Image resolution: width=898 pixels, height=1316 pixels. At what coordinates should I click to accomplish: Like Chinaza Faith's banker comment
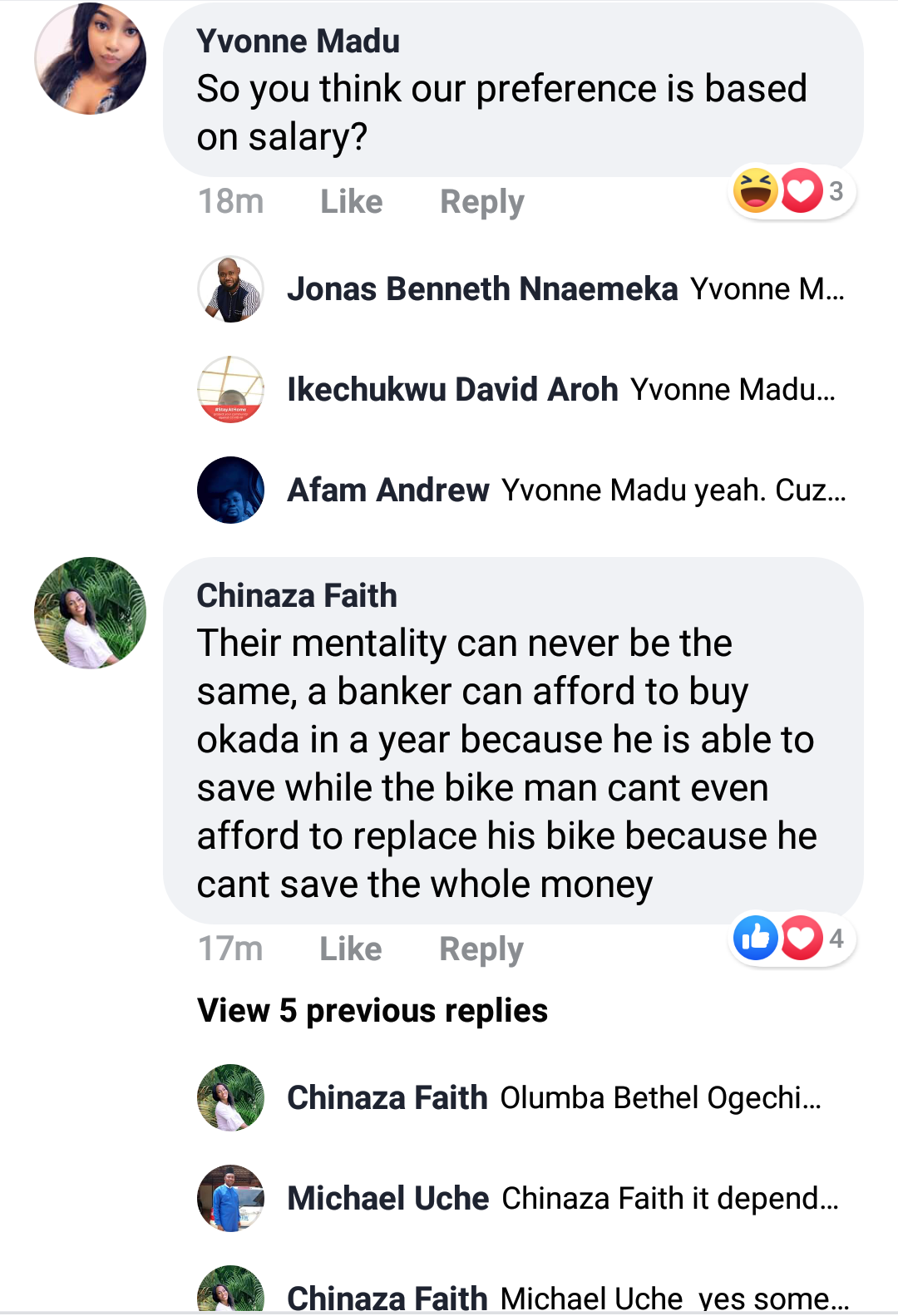350,949
